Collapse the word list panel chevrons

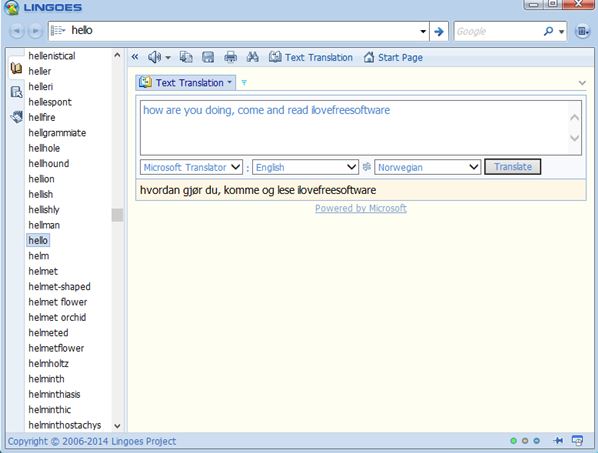[135, 57]
